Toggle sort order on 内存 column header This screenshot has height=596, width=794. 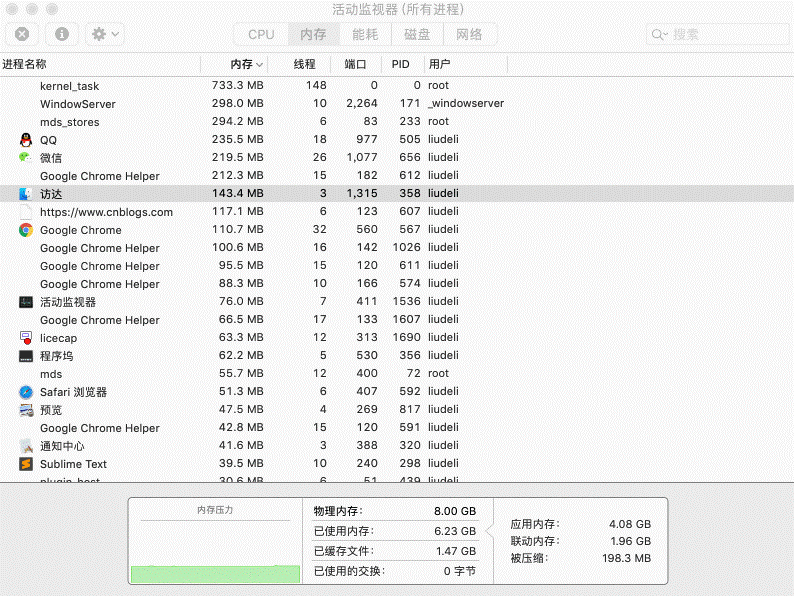pos(234,64)
